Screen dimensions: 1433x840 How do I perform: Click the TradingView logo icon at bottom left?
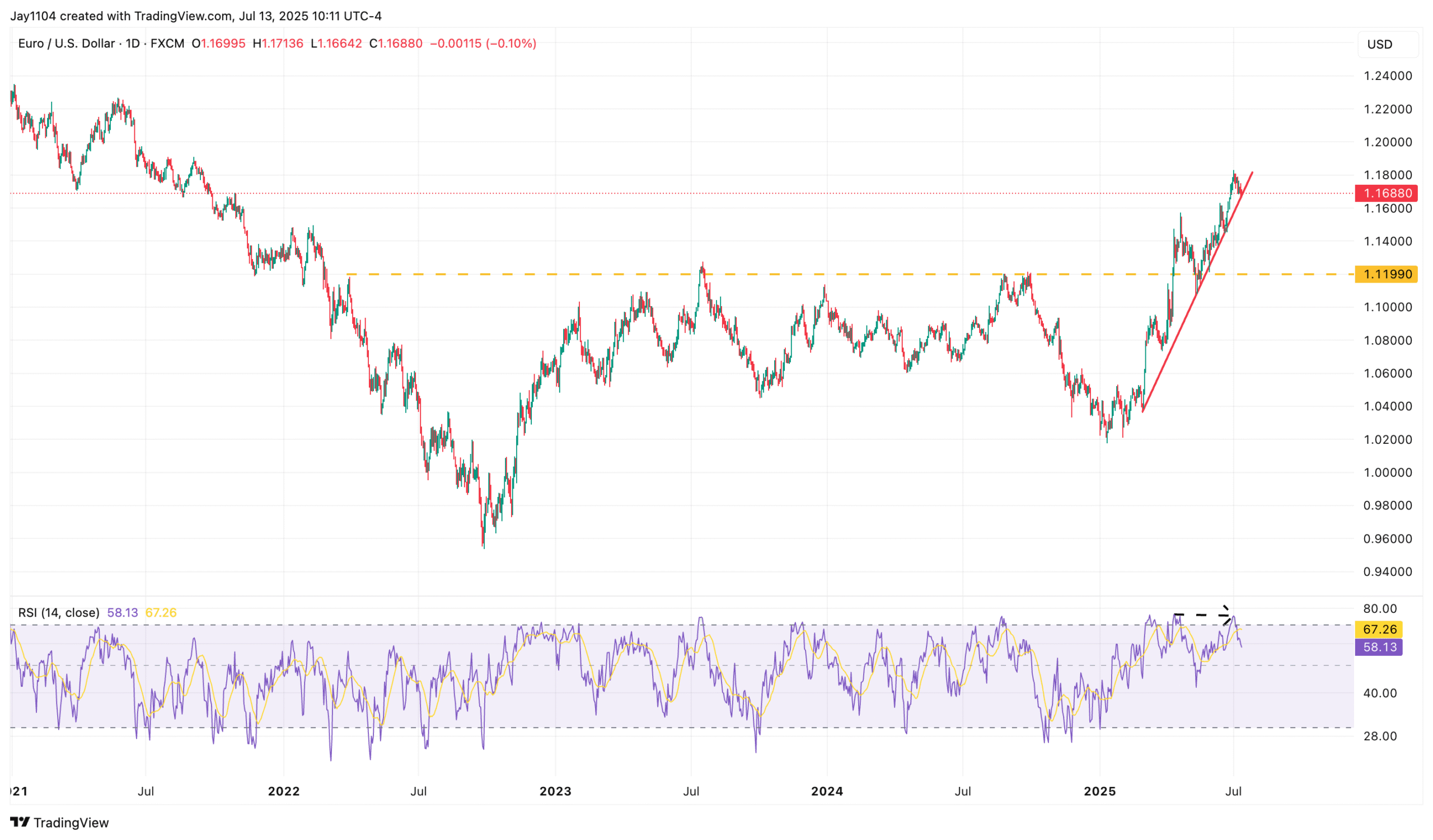pos(20,823)
